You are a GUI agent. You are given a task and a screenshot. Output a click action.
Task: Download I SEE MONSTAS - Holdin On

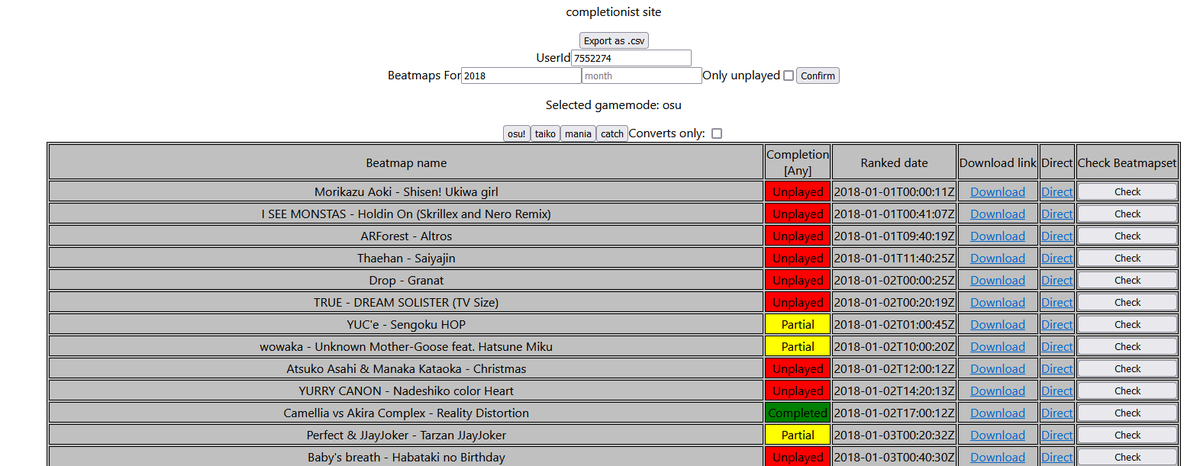coord(997,214)
